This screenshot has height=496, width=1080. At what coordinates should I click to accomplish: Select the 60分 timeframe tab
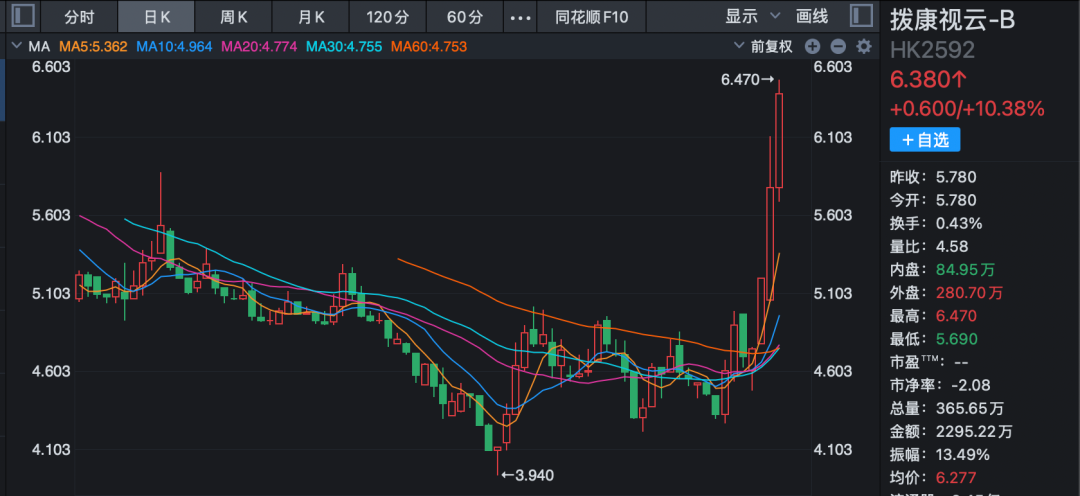pyautogui.click(x=465, y=17)
